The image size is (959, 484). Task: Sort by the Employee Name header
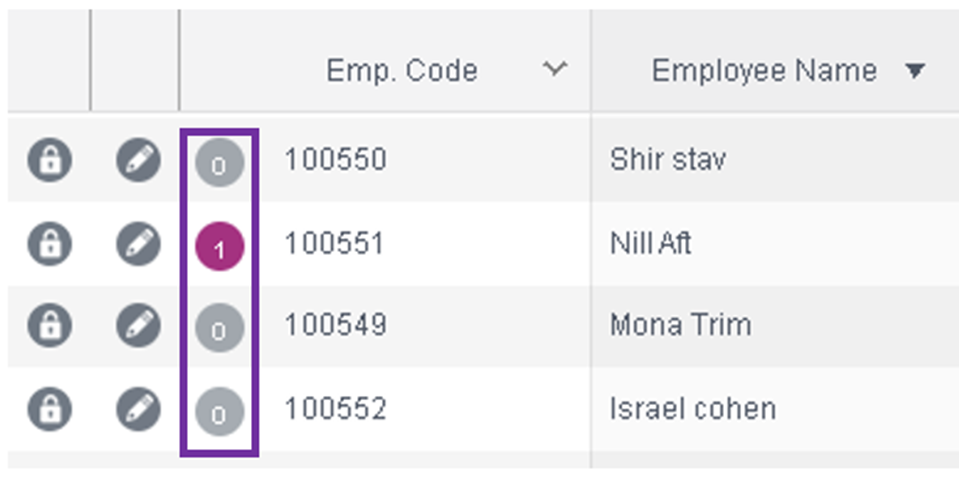tap(764, 70)
